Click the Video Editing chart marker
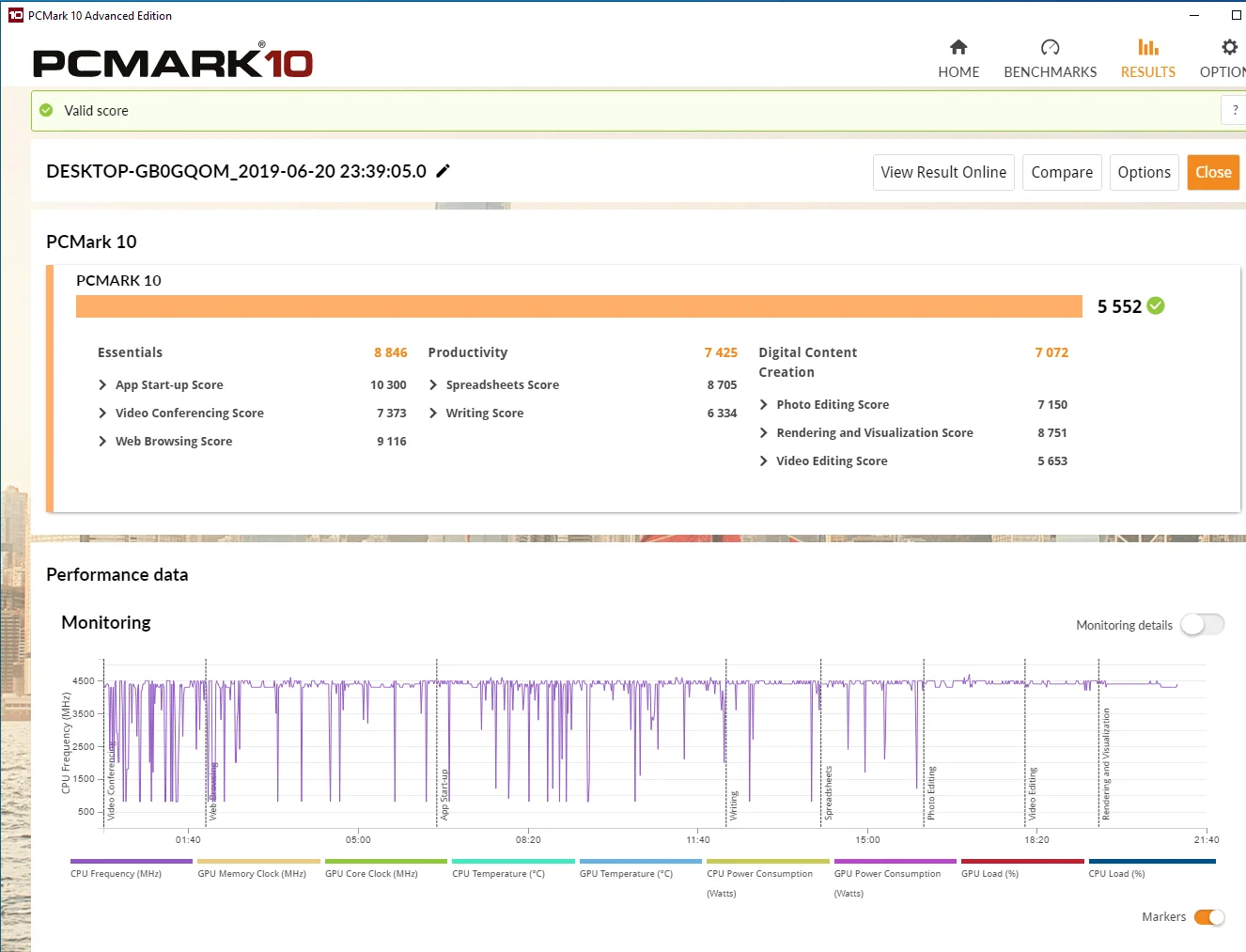Viewport: 1246px width, 952px height. tap(1033, 794)
